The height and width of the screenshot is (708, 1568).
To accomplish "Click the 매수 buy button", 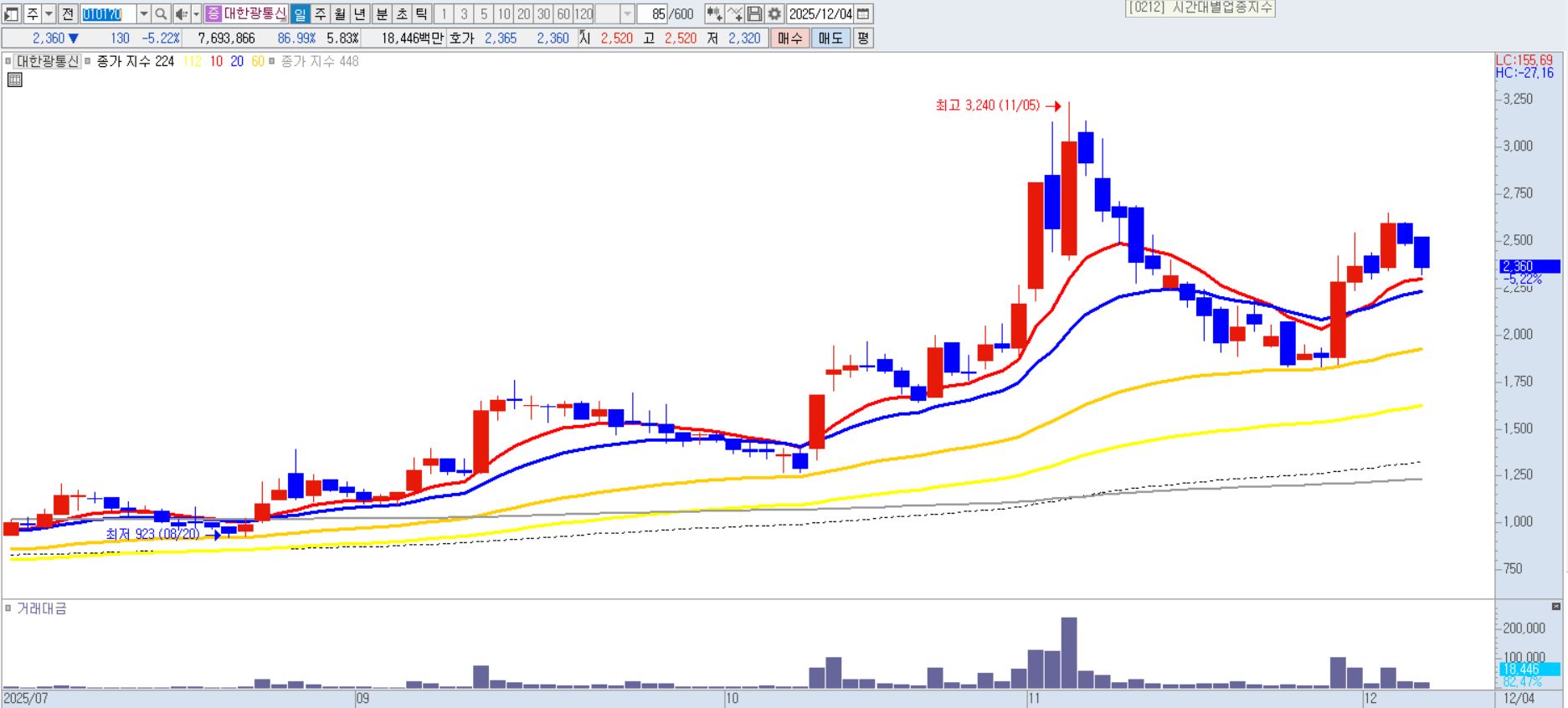I will pos(789,38).
